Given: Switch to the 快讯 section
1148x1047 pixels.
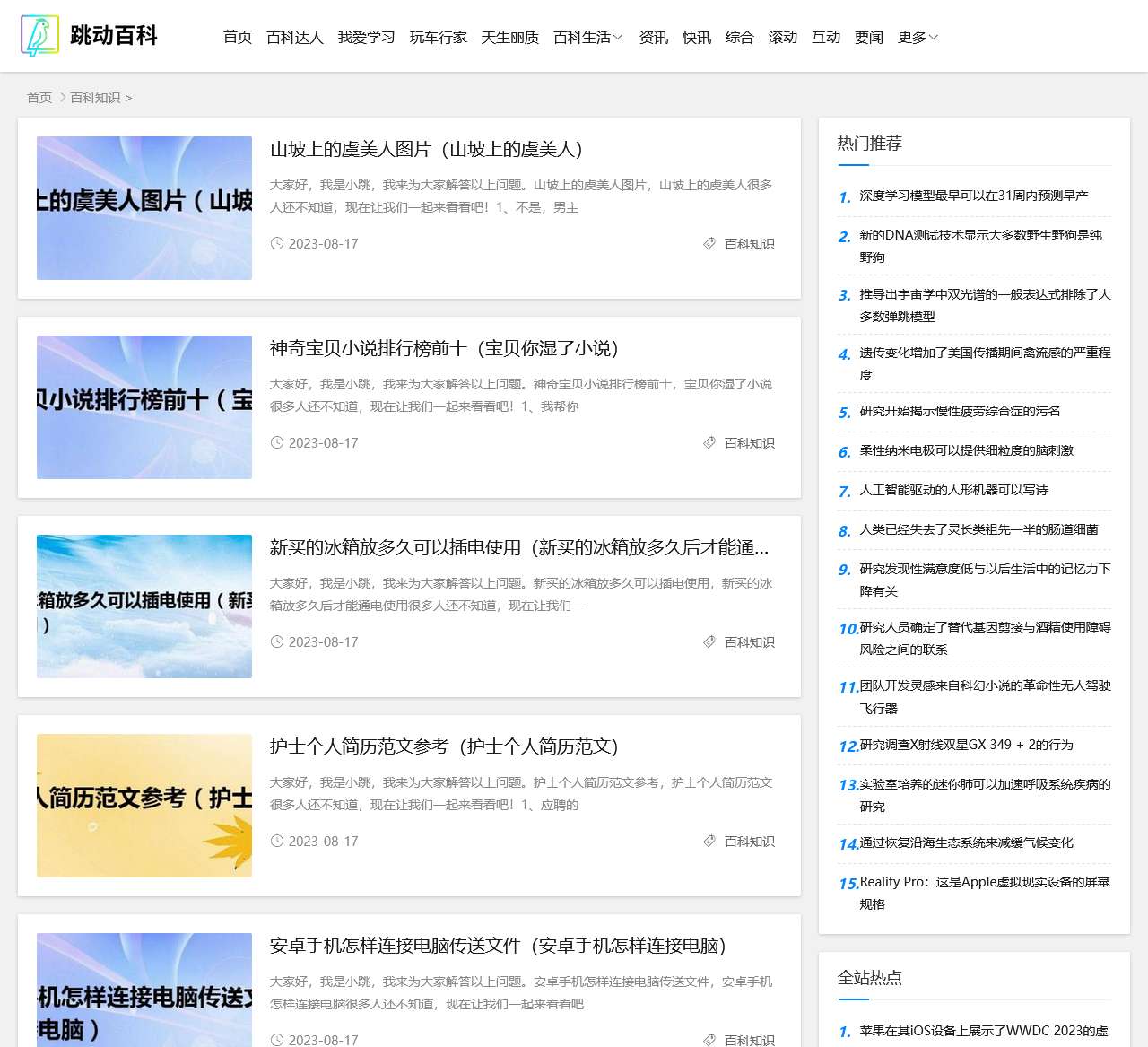Looking at the screenshot, I should coord(697,37).
